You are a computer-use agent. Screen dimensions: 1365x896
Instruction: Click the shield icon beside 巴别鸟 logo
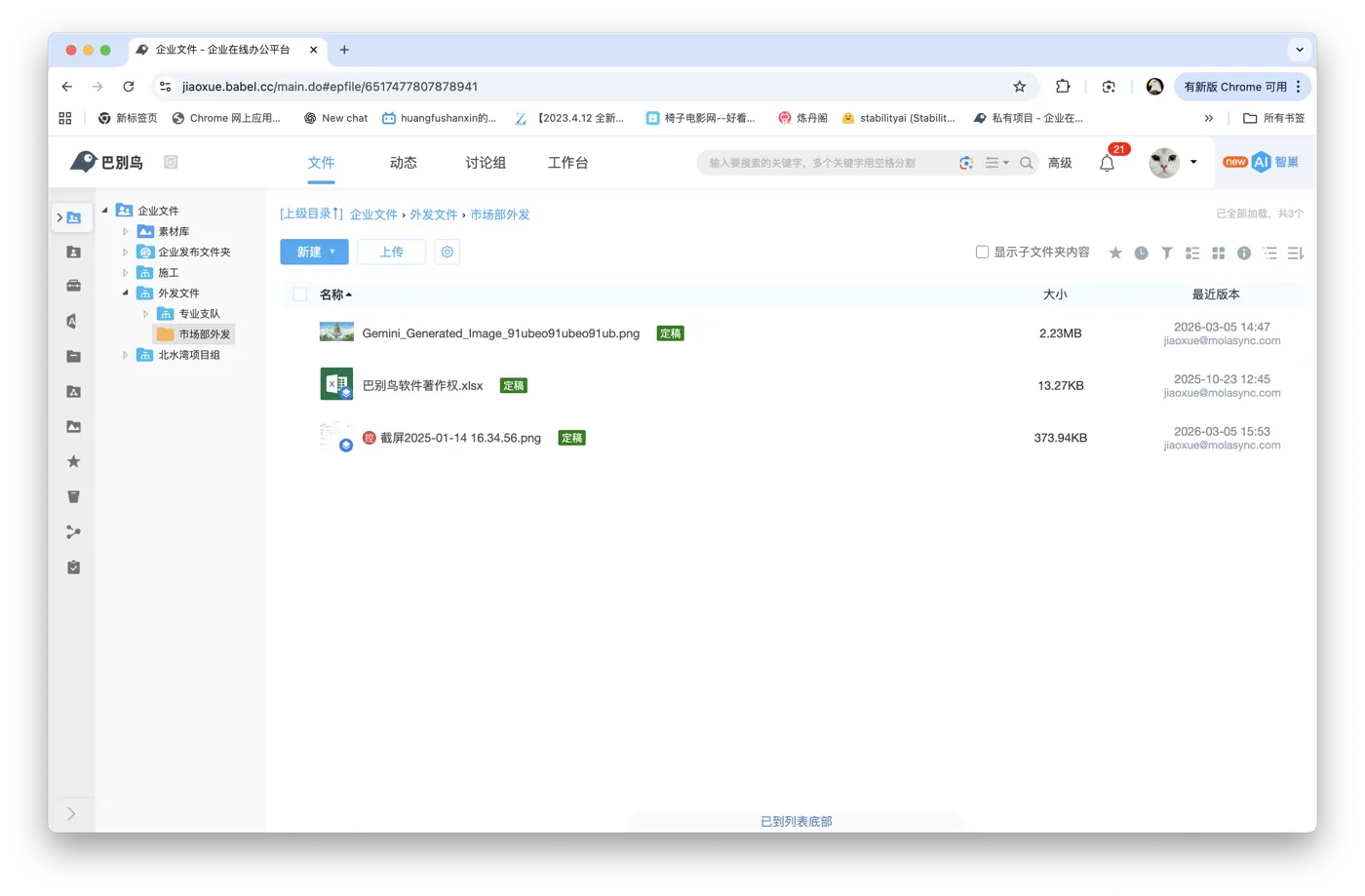[x=171, y=162]
